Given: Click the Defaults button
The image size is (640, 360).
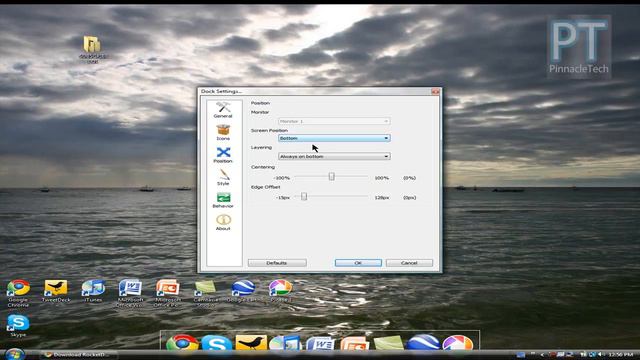Looking at the screenshot, I should click(277, 263).
